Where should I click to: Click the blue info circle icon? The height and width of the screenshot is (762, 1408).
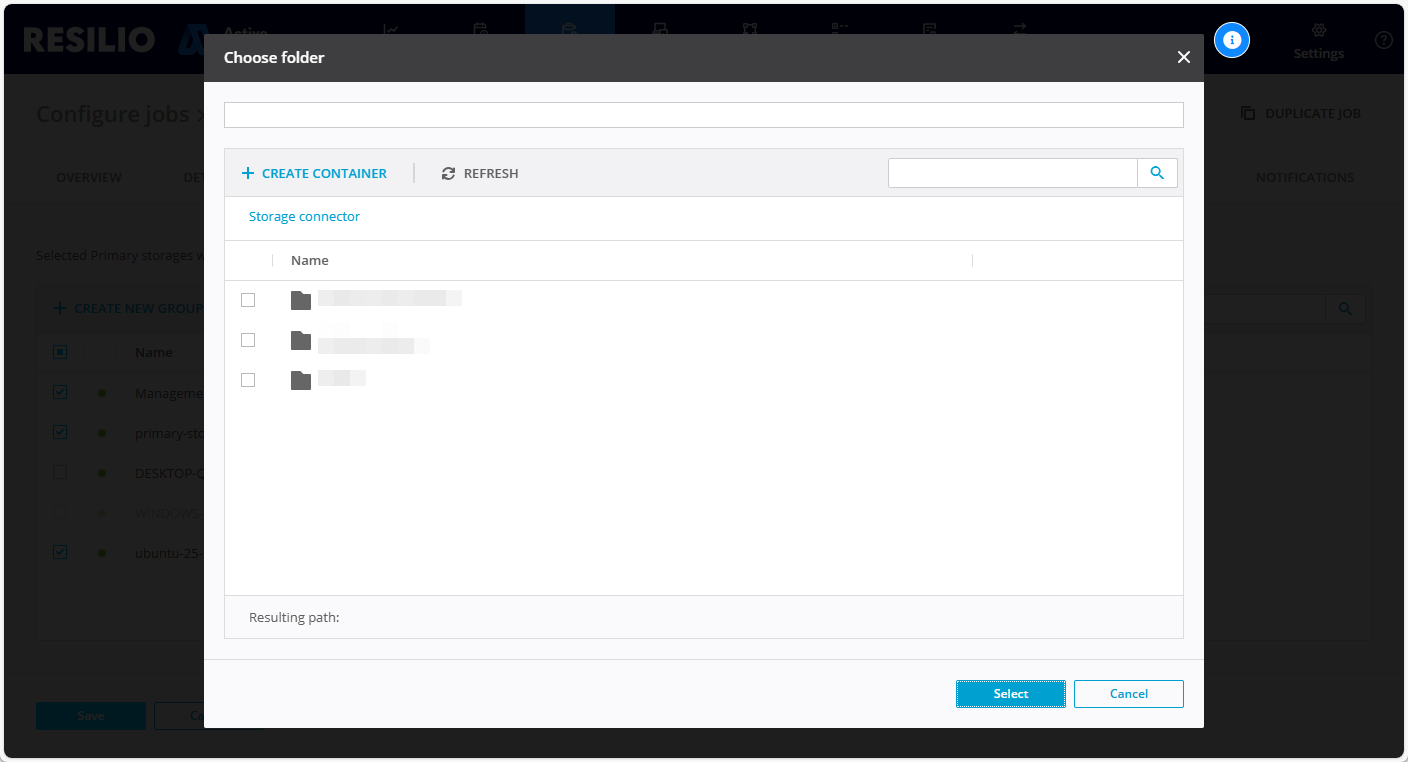(x=1232, y=40)
